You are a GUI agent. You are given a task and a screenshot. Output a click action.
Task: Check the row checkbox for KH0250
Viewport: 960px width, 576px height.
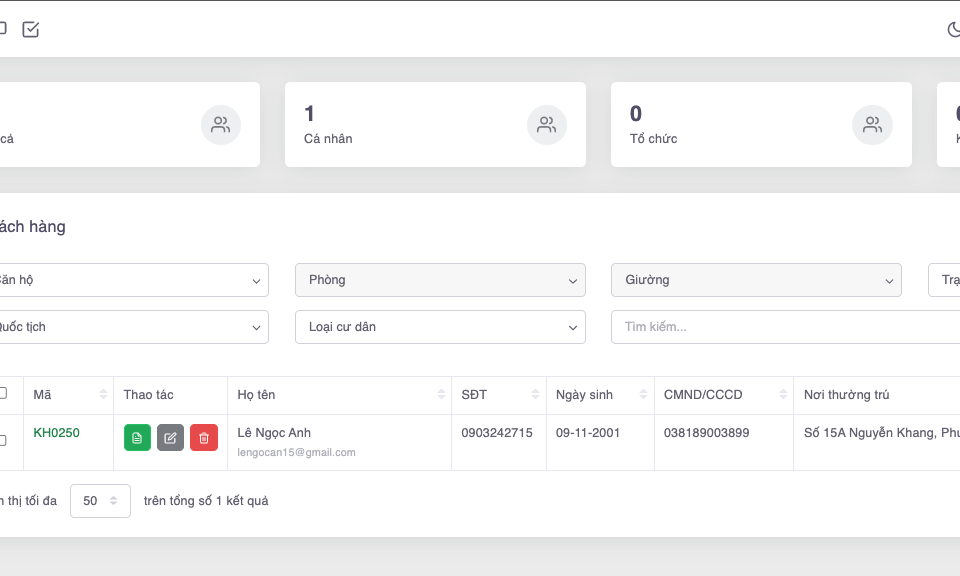tap(3, 440)
